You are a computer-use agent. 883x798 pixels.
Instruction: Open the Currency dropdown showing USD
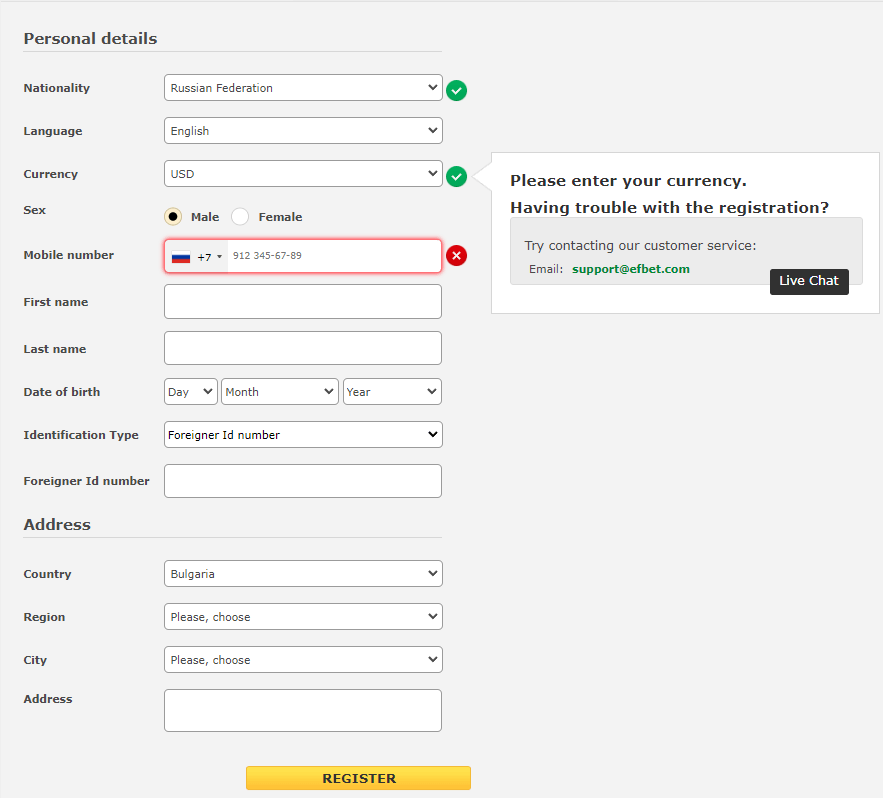coord(303,173)
